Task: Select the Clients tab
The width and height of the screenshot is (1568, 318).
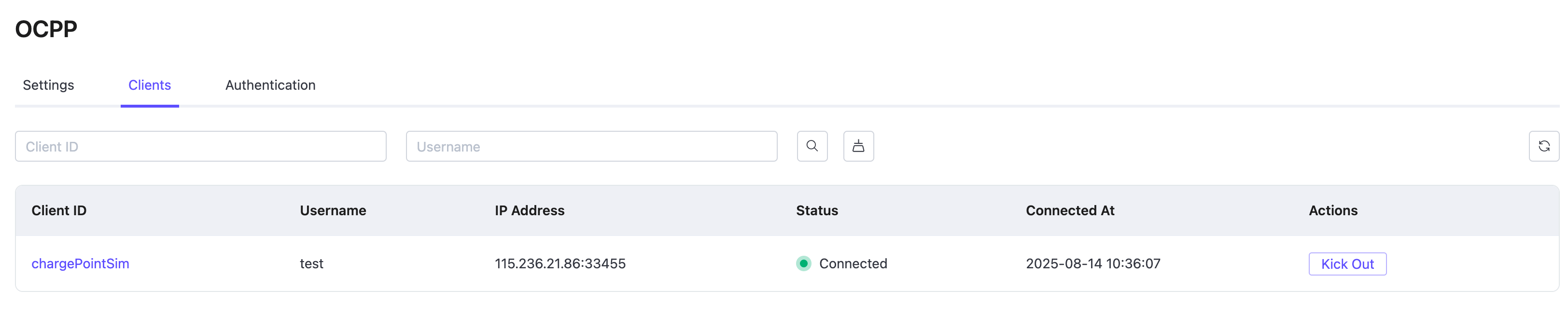Action: (149, 85)
